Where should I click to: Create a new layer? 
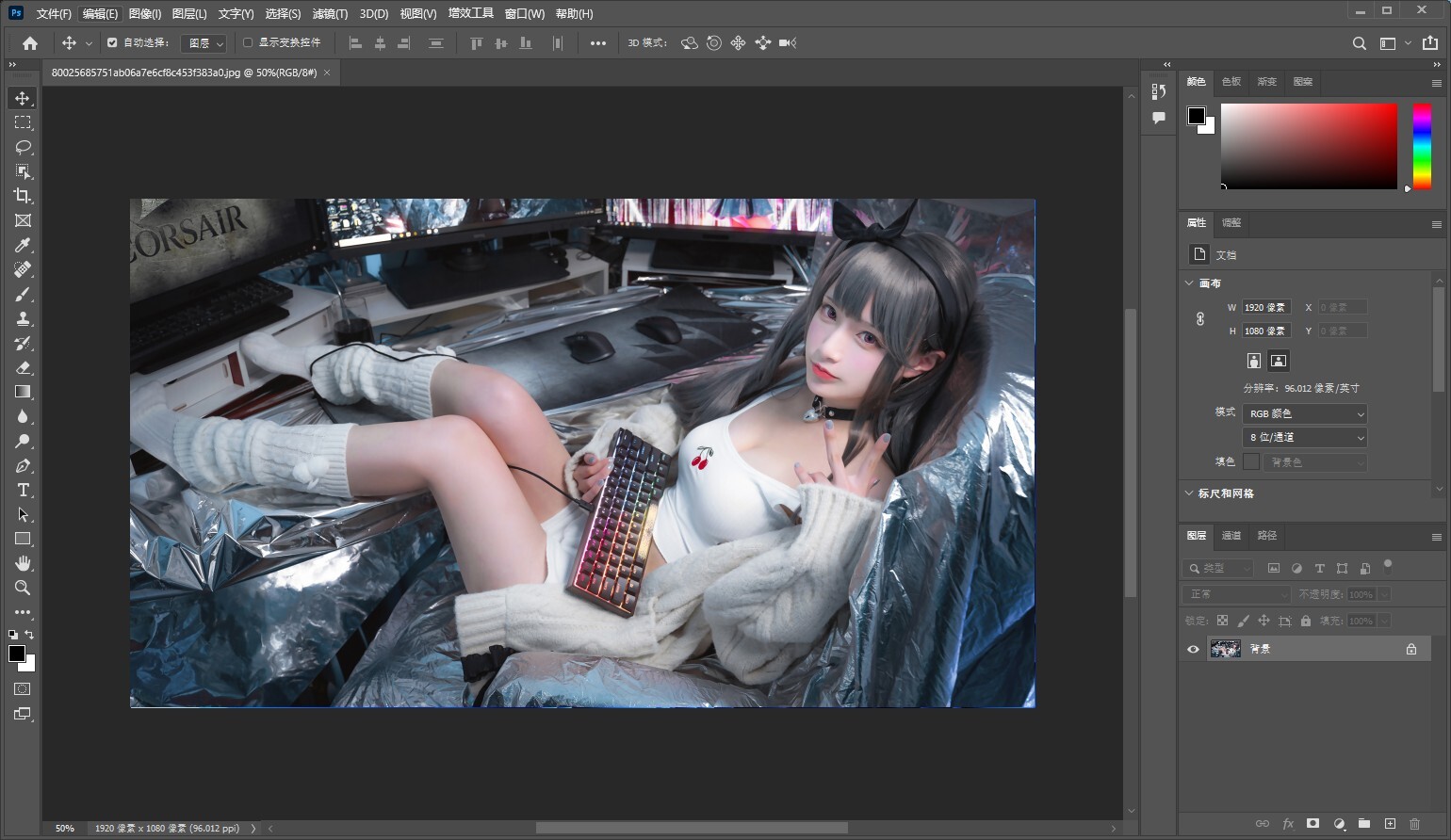[x=1390, y=824]
